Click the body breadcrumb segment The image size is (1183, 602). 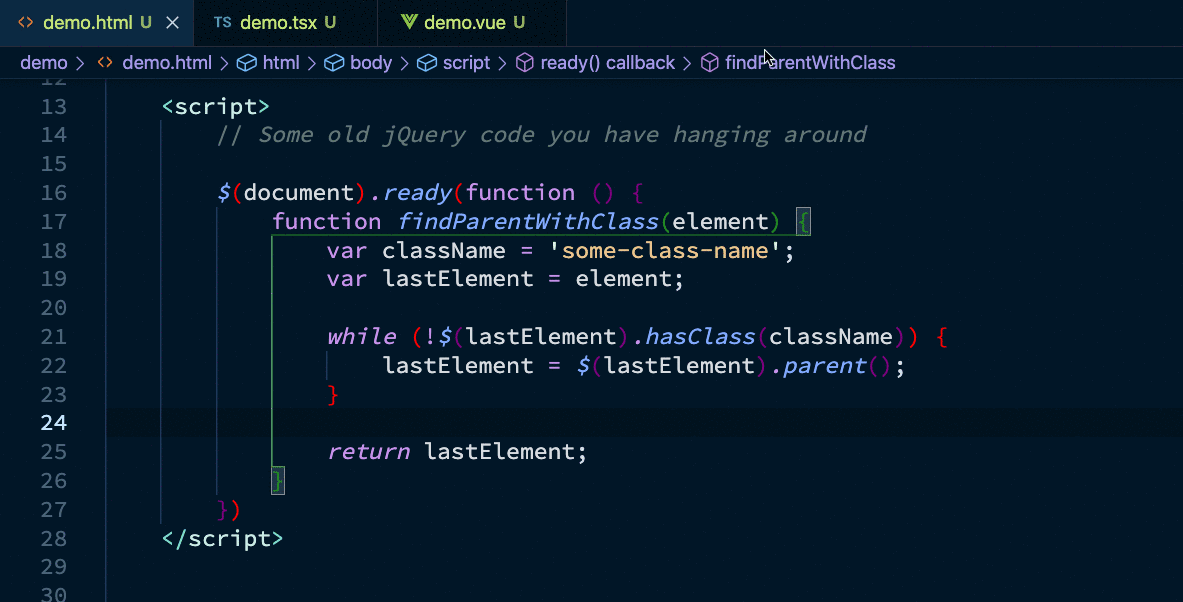click(370, 63)
